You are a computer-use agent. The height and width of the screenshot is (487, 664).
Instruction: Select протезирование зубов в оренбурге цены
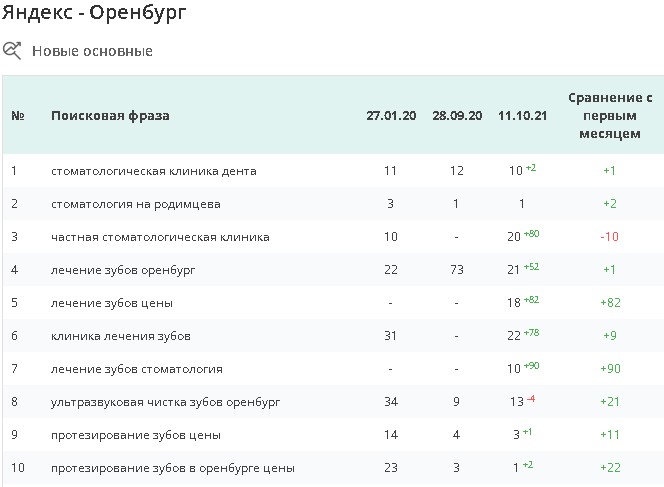(x=172, y=468)
